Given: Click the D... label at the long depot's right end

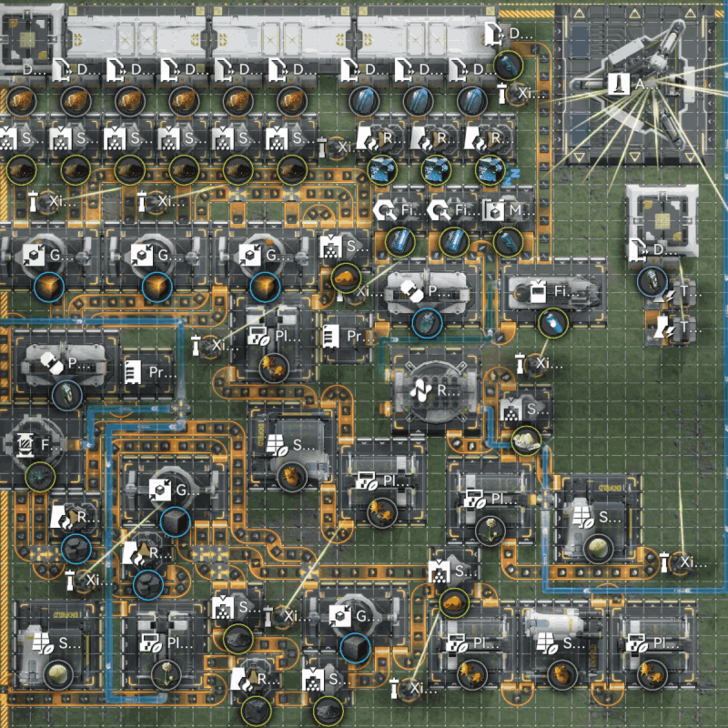Looking at the screenshot, I should tap(520, 33).
